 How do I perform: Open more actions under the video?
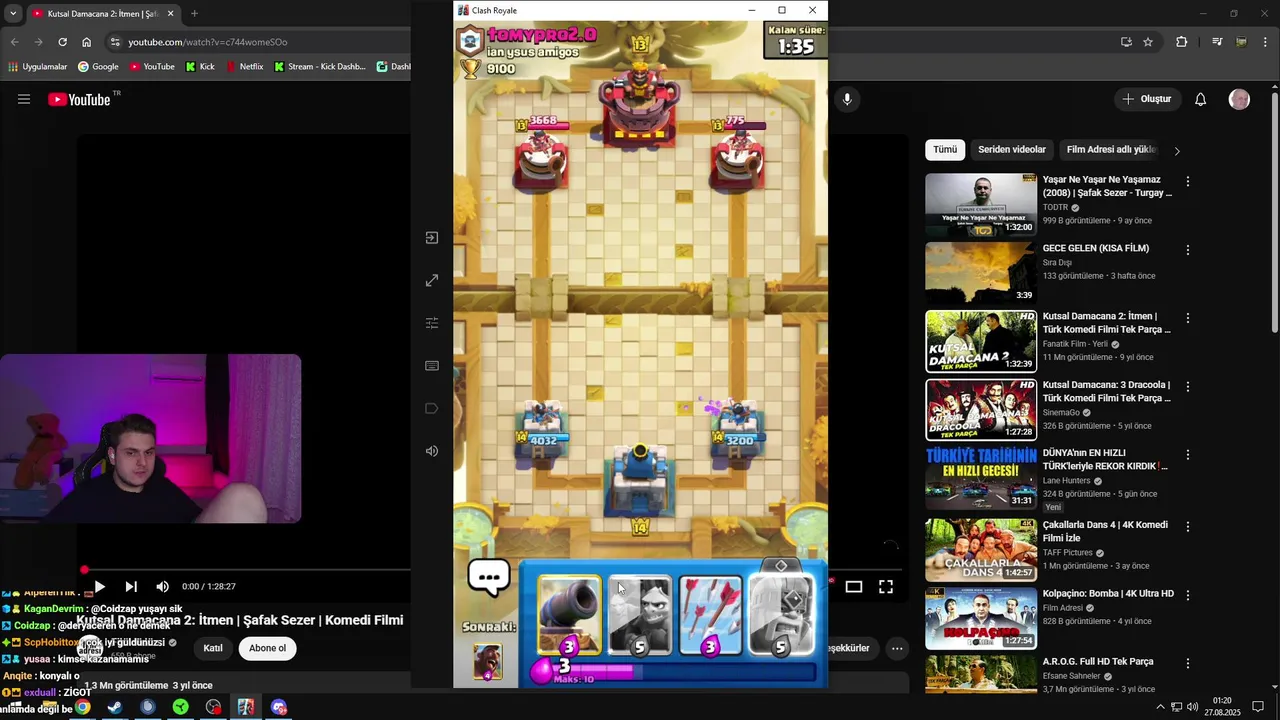(x=897, y=648)
